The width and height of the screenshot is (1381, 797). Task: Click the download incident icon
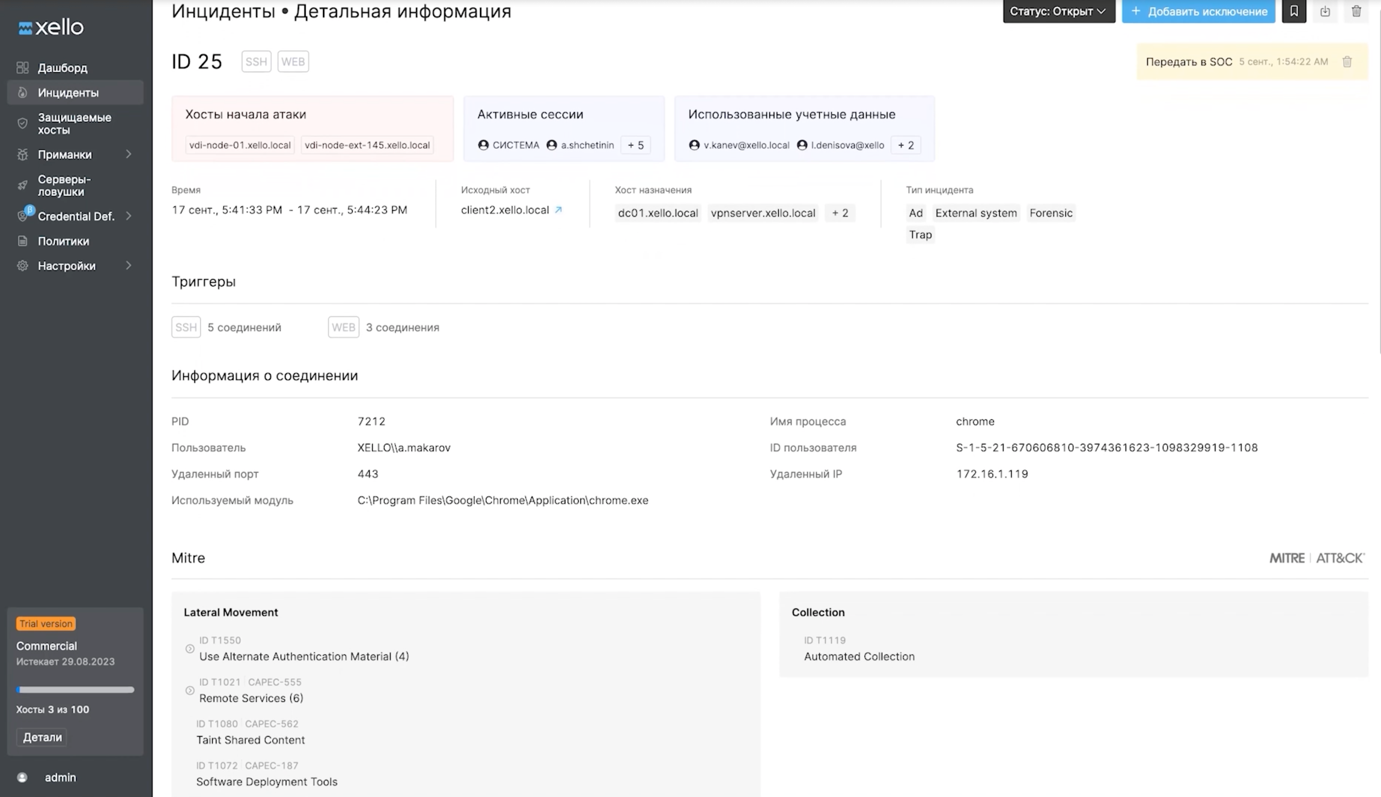tap(1325, 11)
